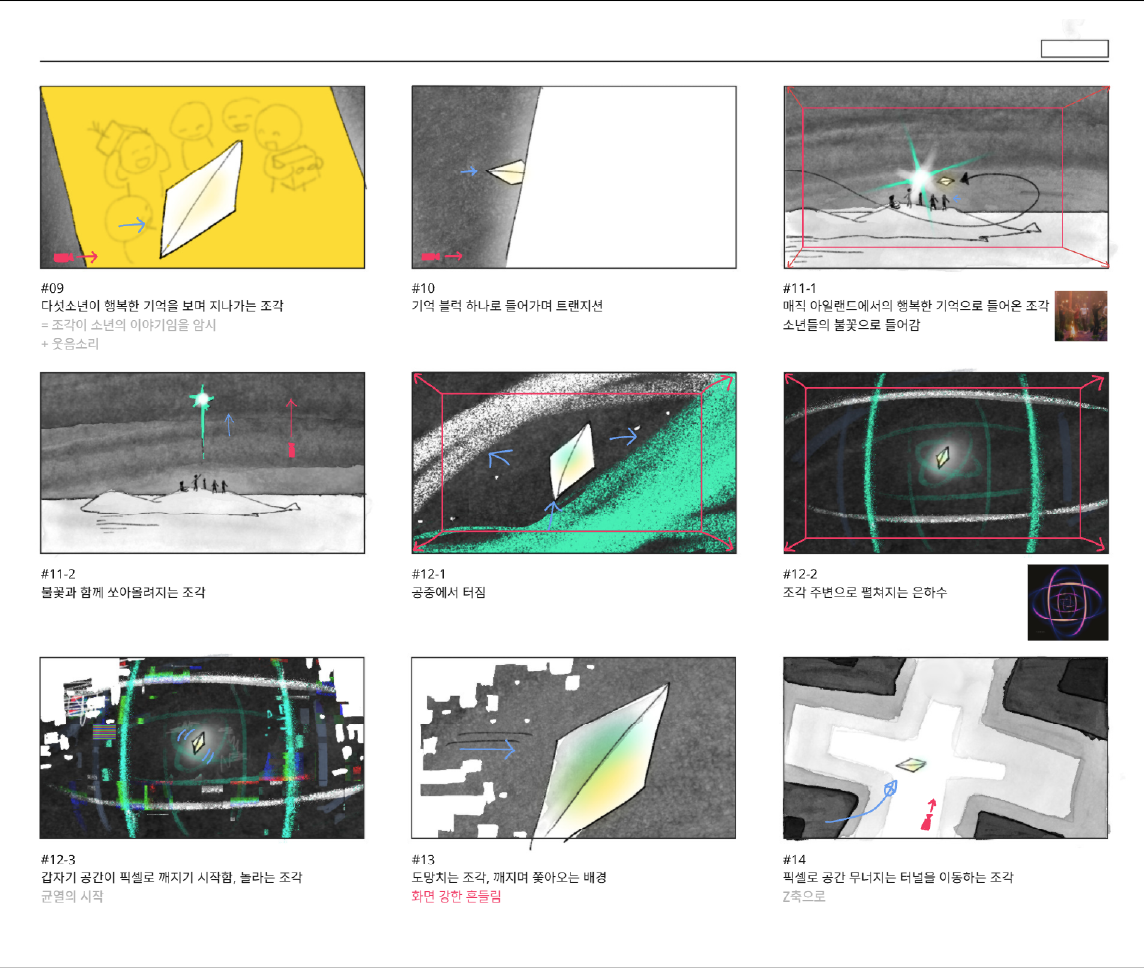Open the #14 cross tunnel storyboard frame
Screen dimensions: 1144x968
click(x=946, y=748)
